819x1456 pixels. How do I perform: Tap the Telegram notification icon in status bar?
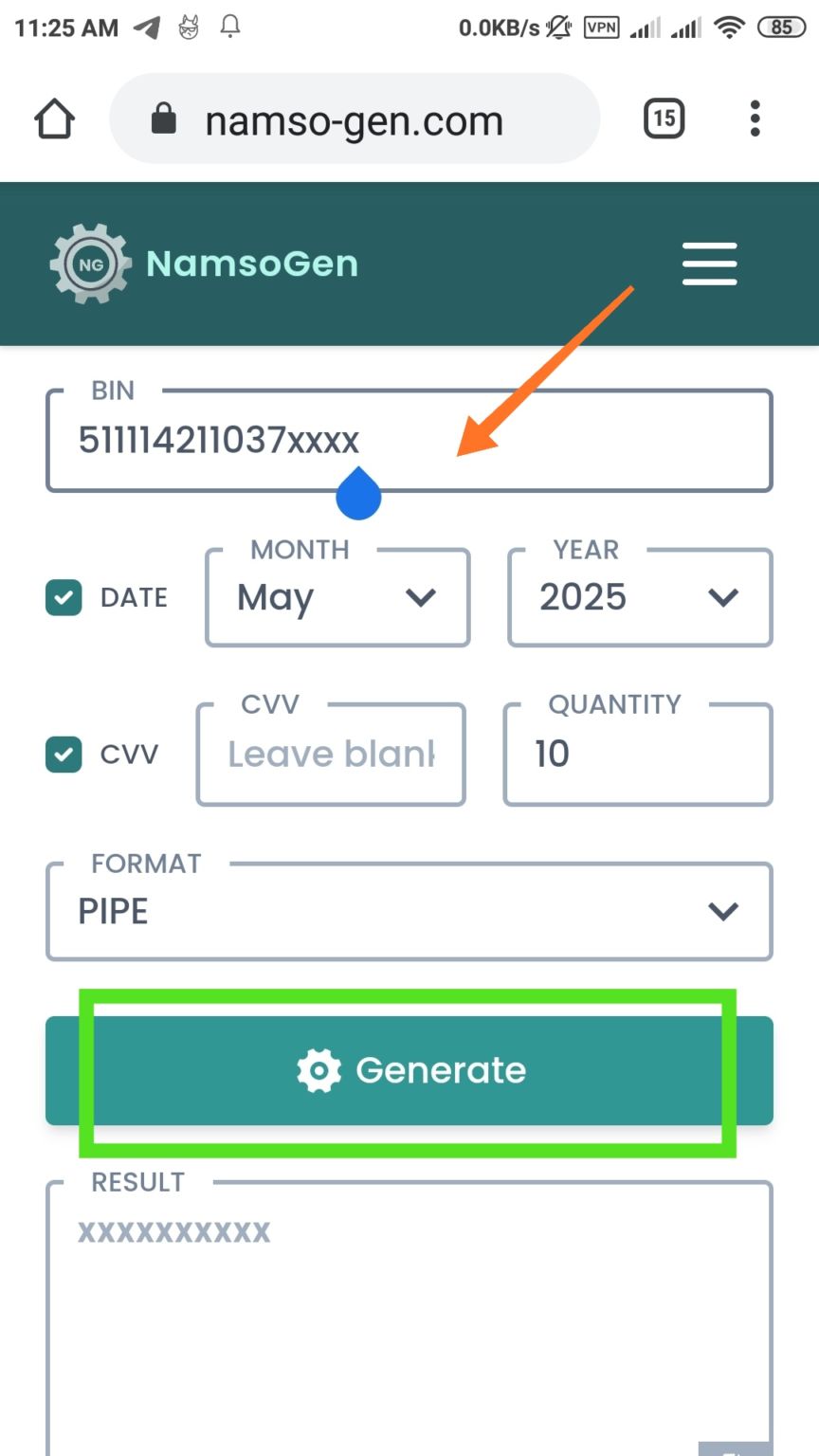[x=147, y=27]
